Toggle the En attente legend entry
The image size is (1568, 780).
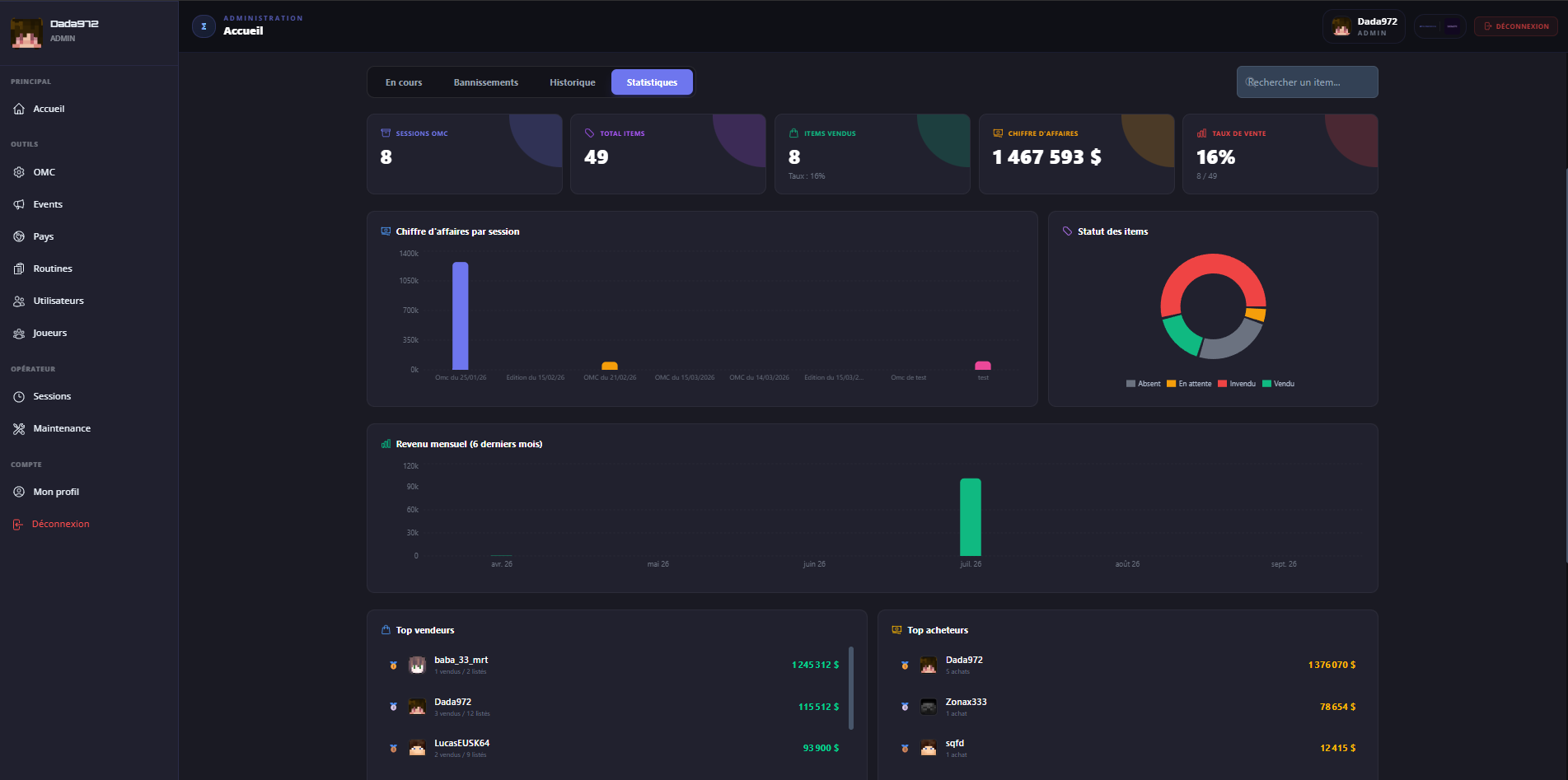point(1189,384)
